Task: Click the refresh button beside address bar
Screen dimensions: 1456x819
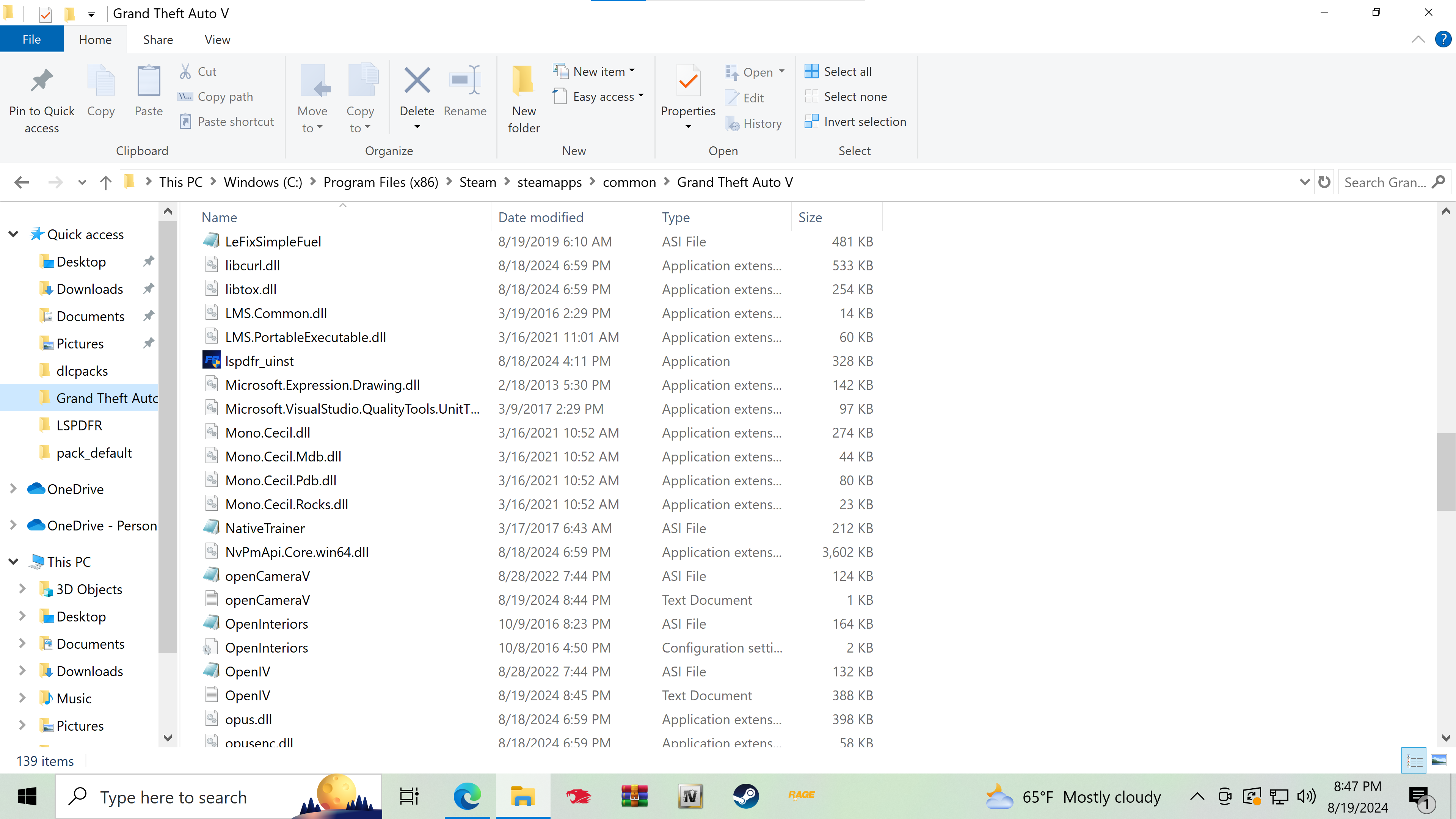Action: click(x=1324, y=182)
